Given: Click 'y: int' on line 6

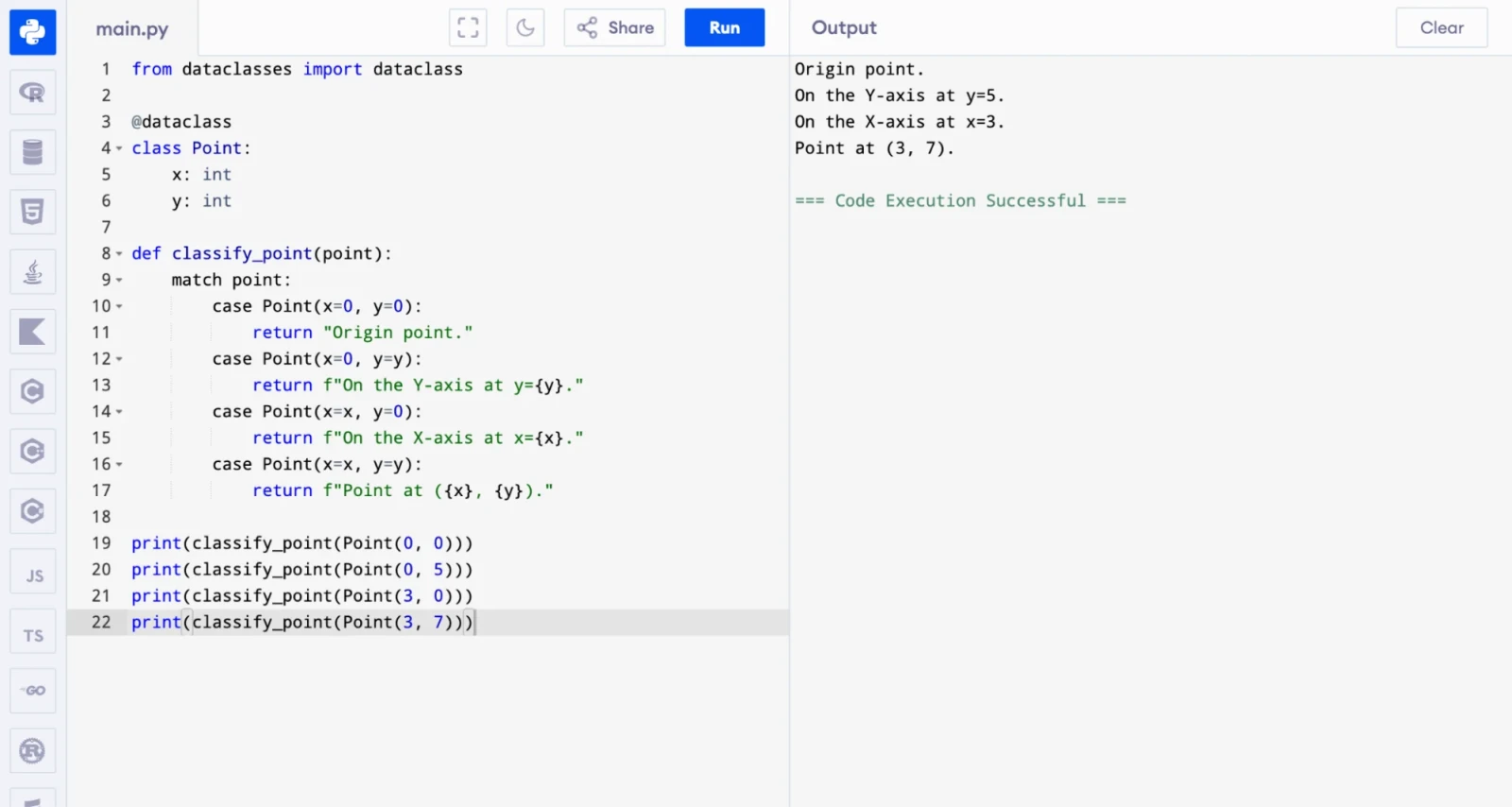Looking at the screenshot, I should point(201,201).
